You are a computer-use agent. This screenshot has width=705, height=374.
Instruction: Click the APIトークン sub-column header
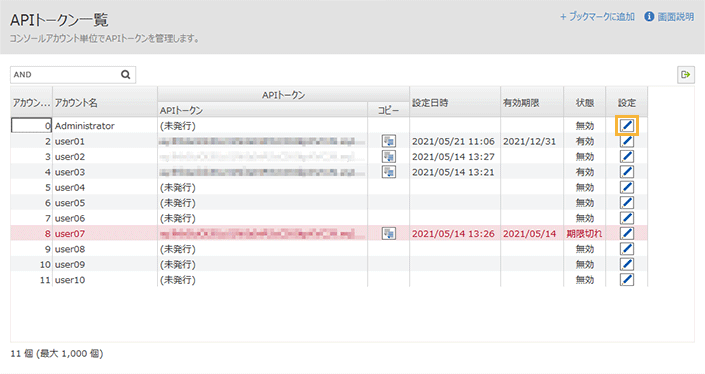263,110
